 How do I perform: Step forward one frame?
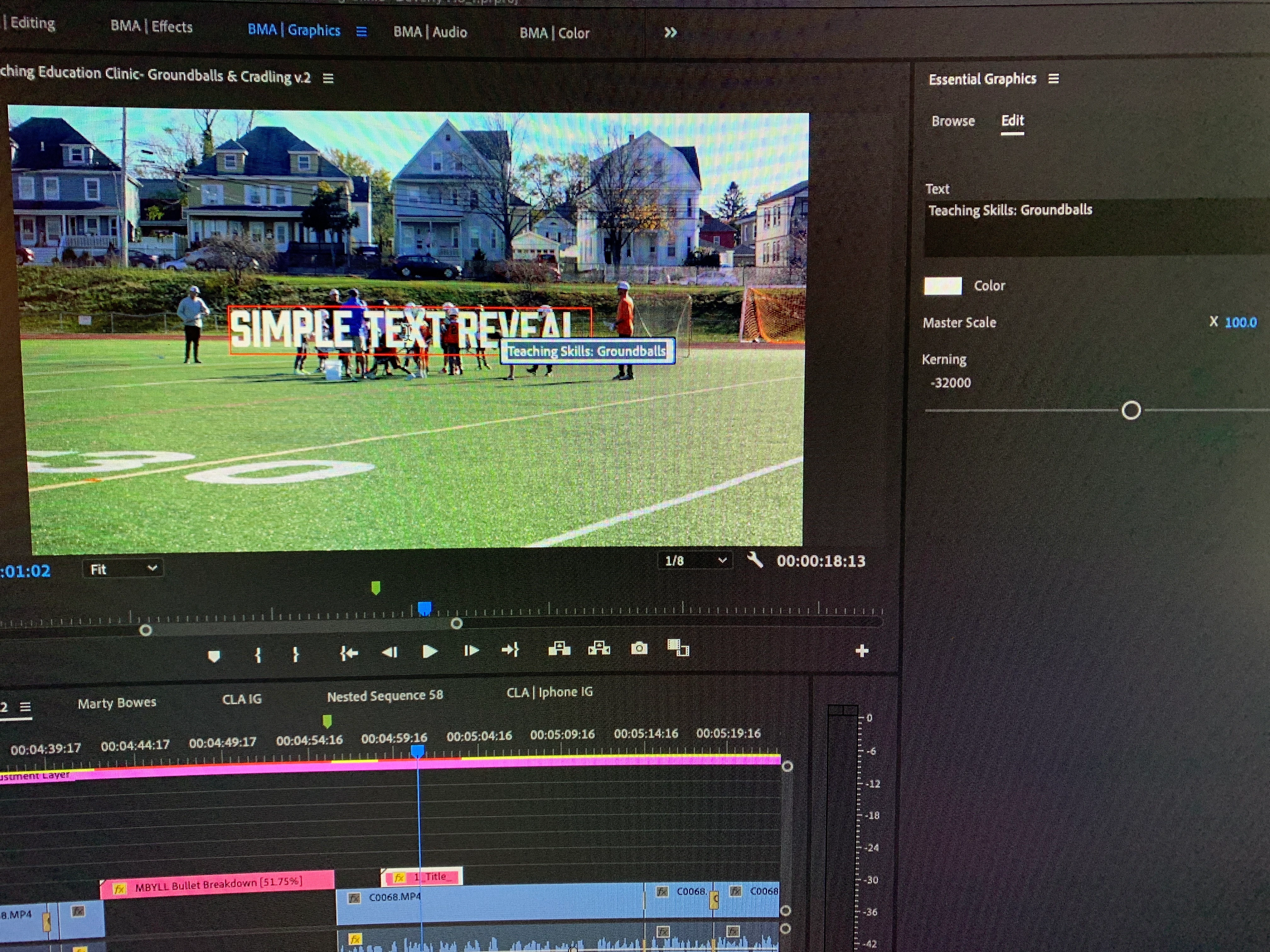point(471,651)
